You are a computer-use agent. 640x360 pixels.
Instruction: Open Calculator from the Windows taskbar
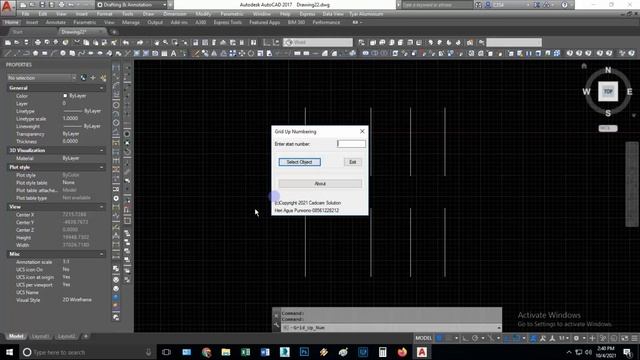pos(382,352)
